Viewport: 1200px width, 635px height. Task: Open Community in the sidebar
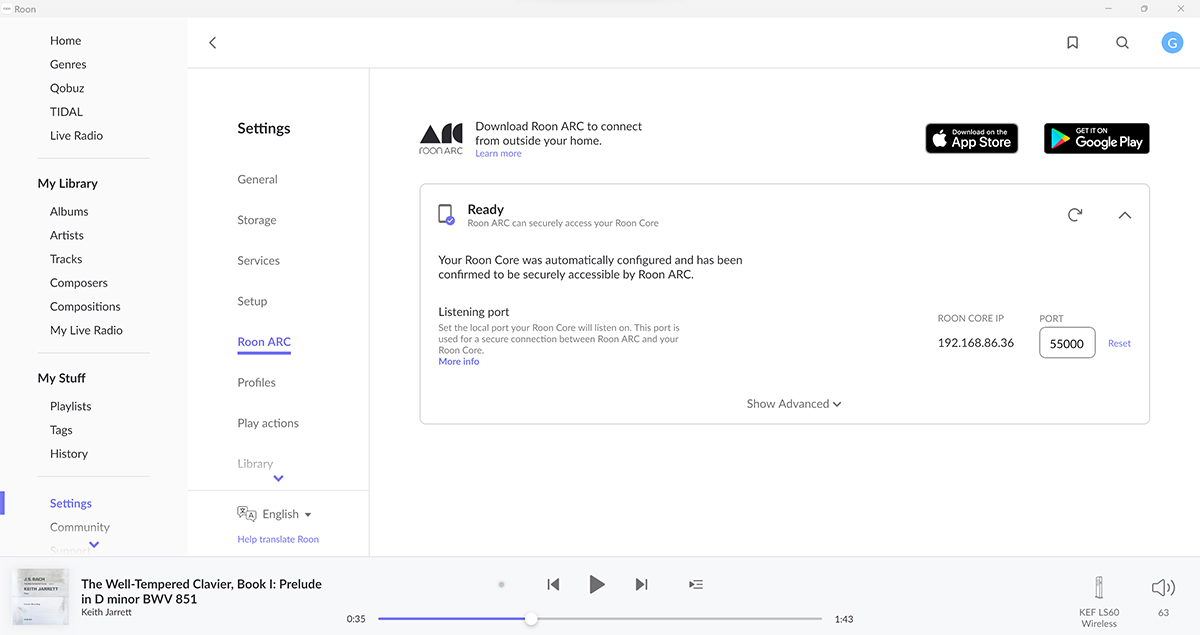coord(80,528)
